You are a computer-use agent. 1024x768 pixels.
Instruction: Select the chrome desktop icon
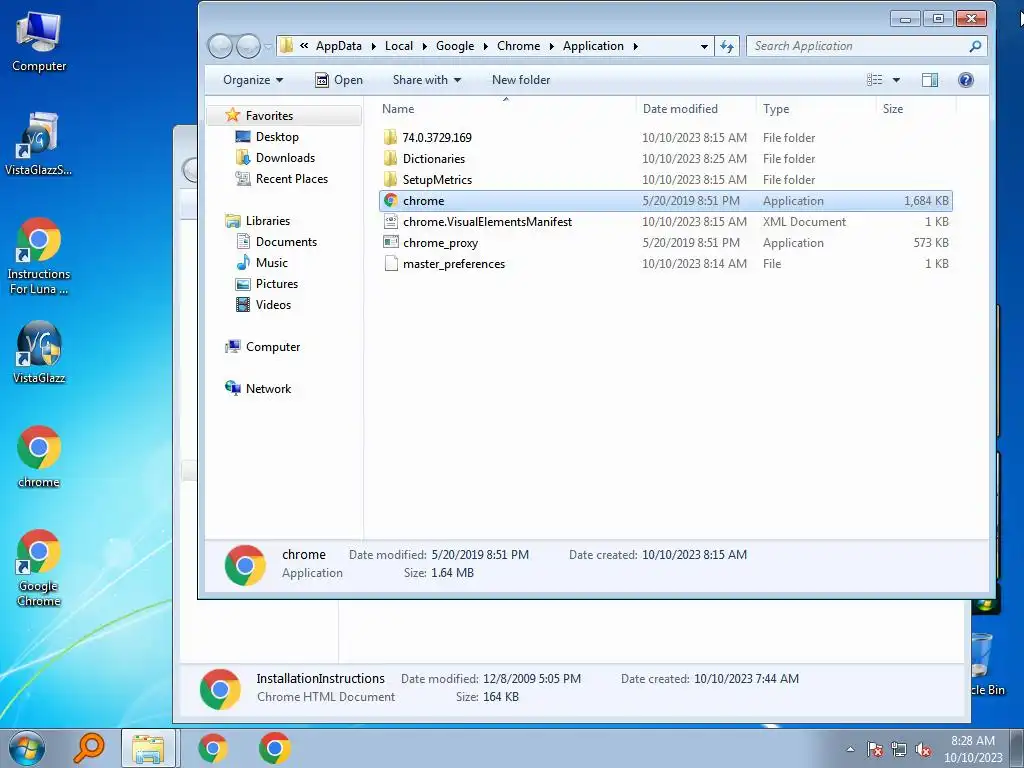39,456
